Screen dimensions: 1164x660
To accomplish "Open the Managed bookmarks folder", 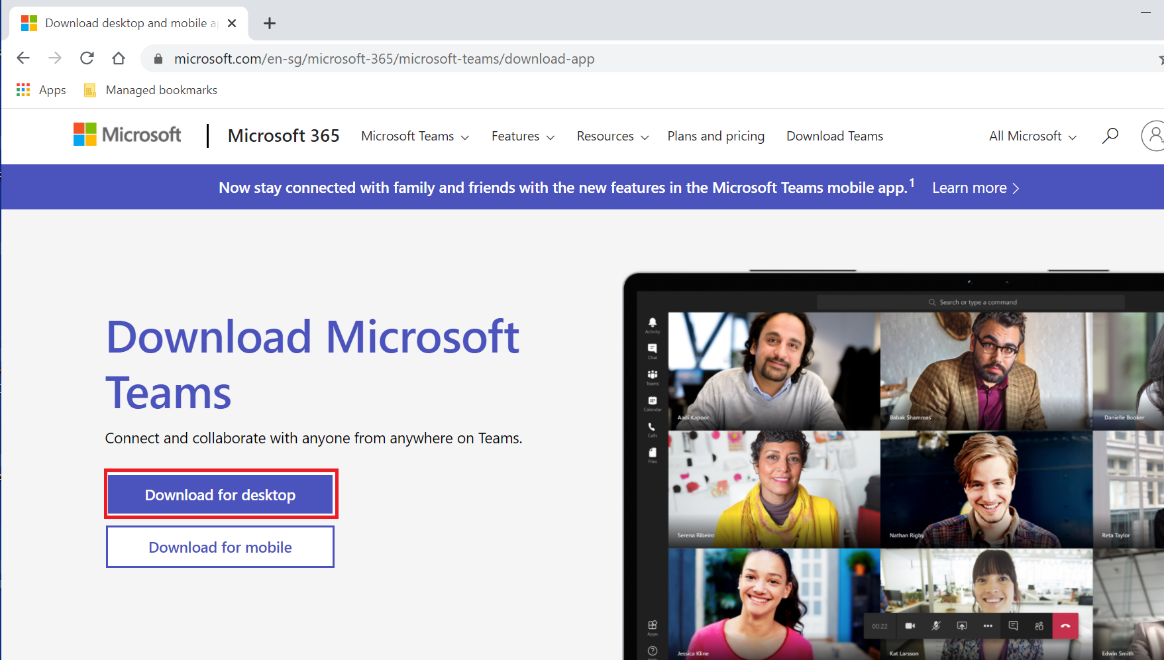I will click(x=151, y=90).
